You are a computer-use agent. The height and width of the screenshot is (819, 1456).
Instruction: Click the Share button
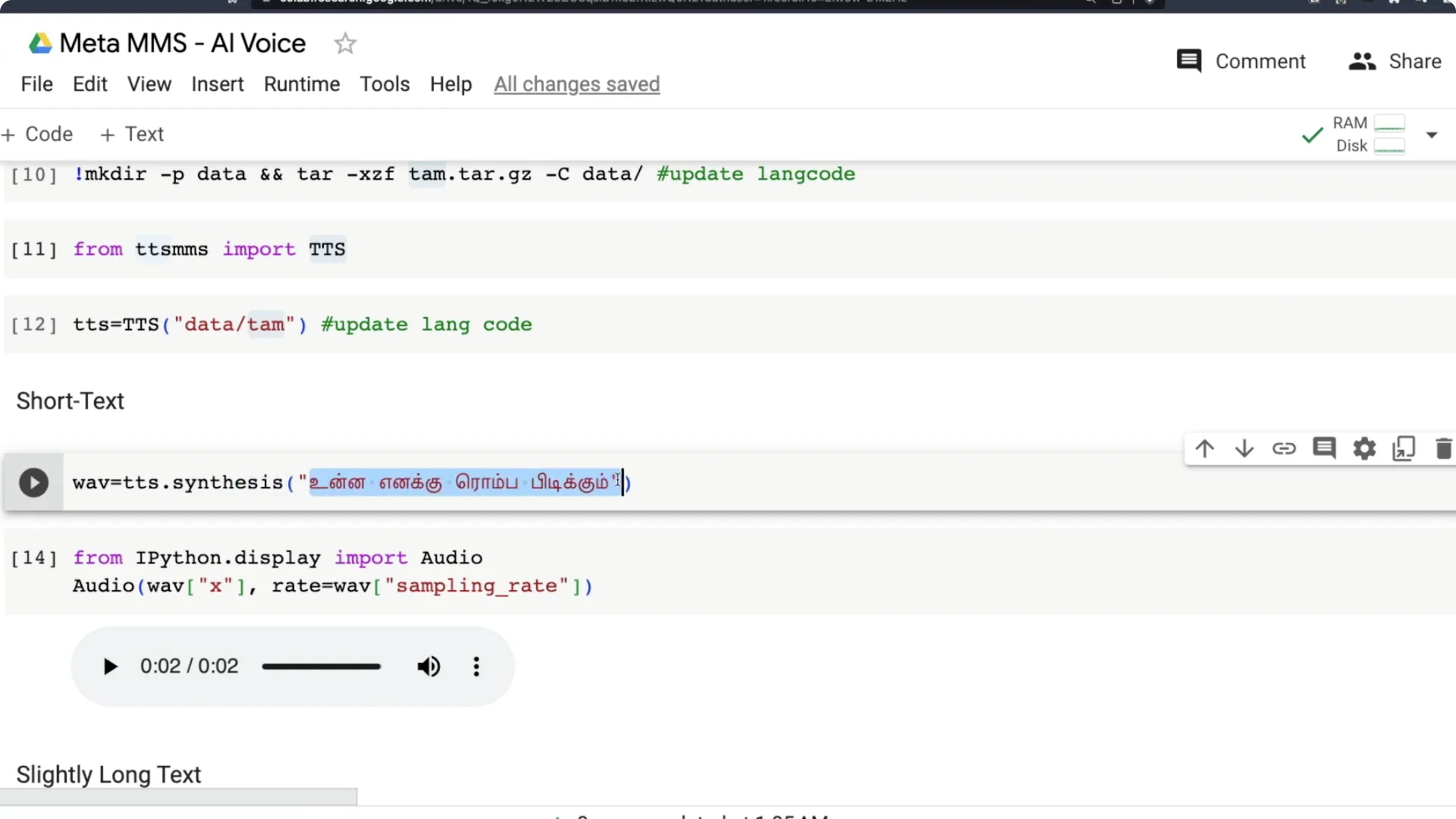[1395, 61]
